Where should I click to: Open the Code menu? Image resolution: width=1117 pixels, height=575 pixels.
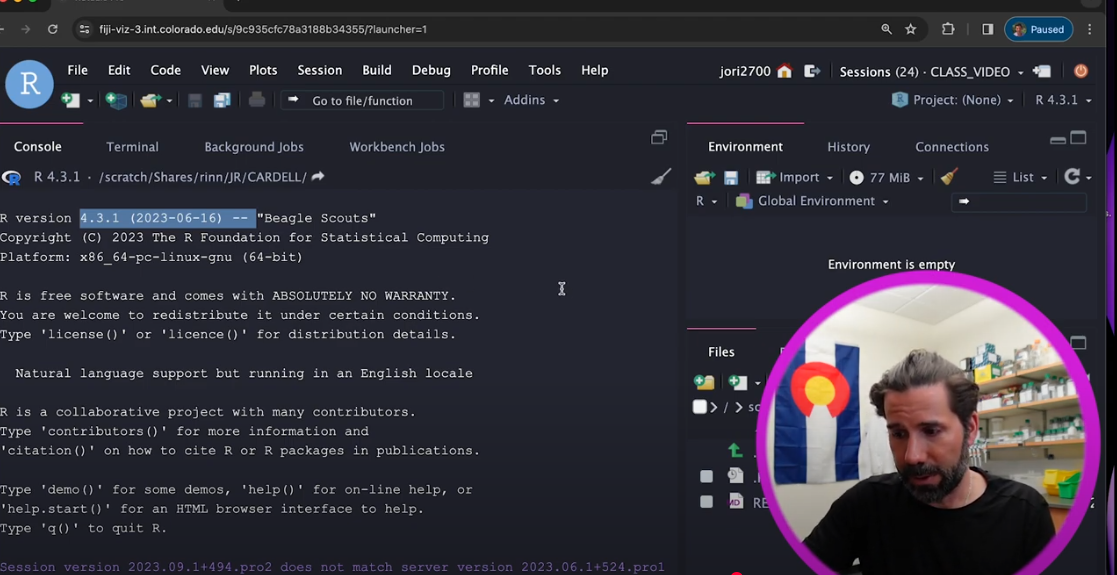pyautogui.click(x=165, y=70)
